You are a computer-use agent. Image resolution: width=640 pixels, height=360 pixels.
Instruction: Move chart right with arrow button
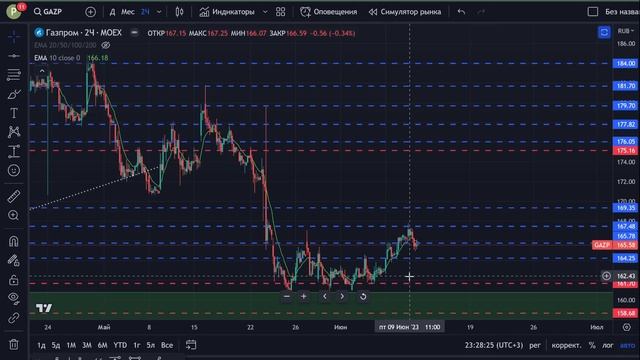point(342,296)
